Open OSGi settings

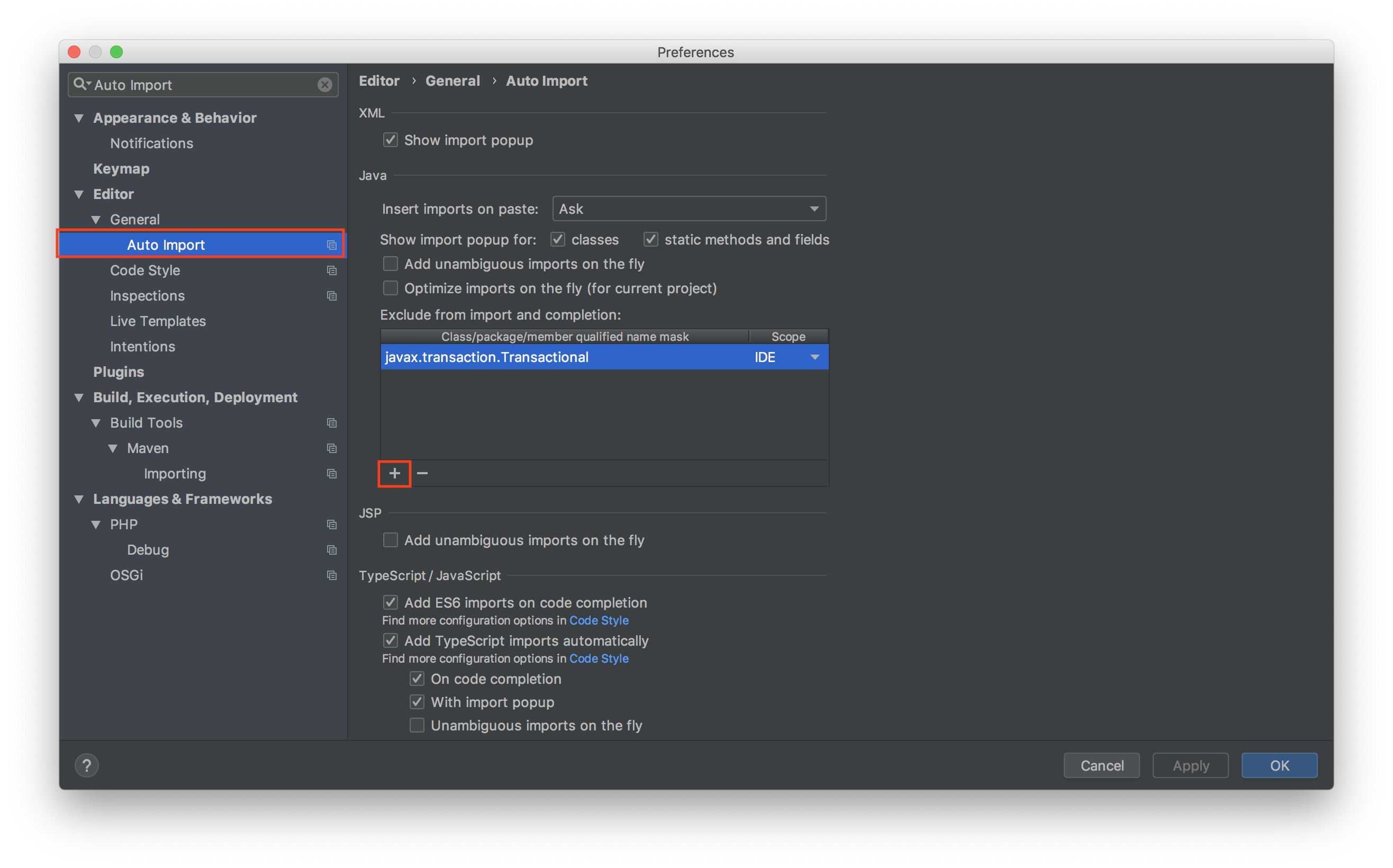tap(126, 575)
